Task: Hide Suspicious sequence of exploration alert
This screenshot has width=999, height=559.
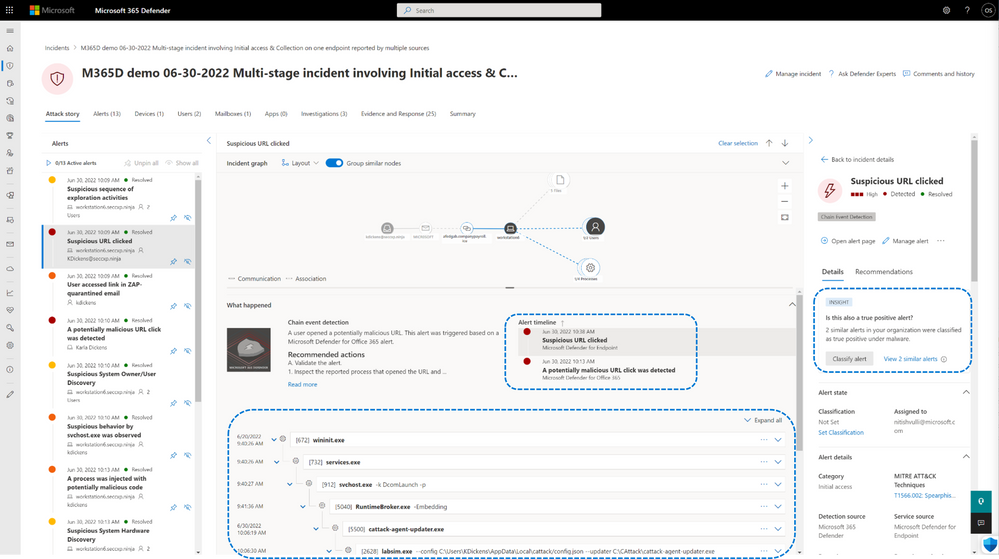Action: pyautogui.click(x=188, y=218)
